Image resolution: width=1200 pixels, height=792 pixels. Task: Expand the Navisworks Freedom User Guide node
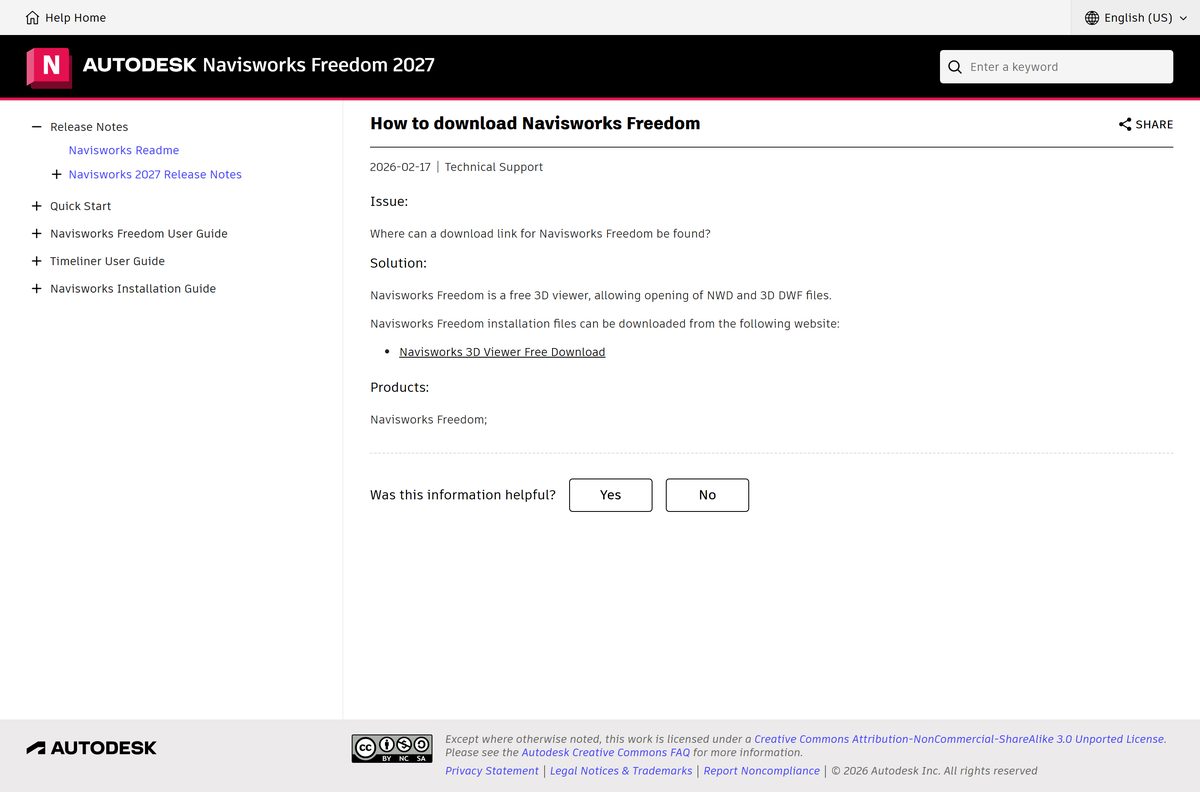(37, 234)
